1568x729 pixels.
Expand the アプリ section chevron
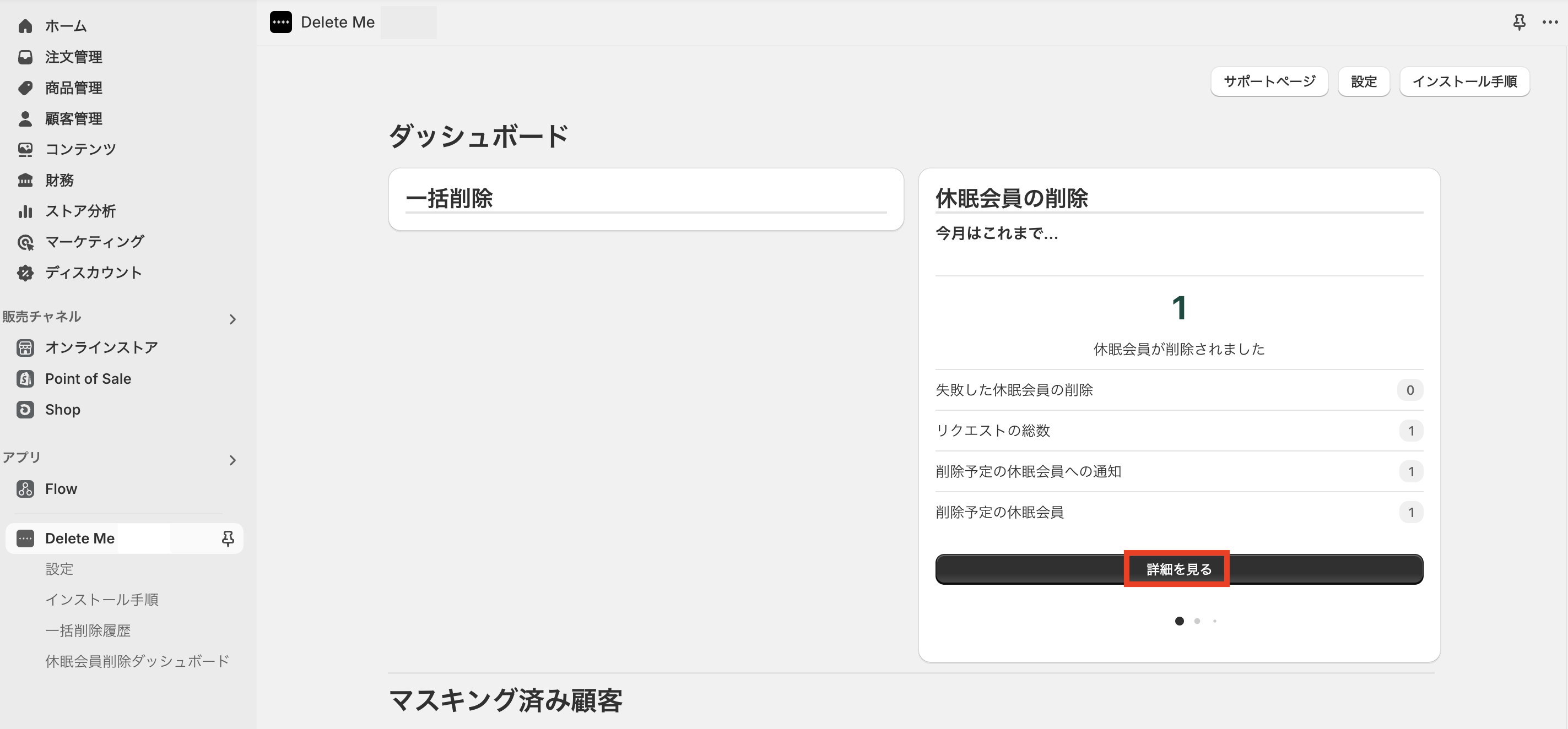pyautogui.click(x=233, y=460)
